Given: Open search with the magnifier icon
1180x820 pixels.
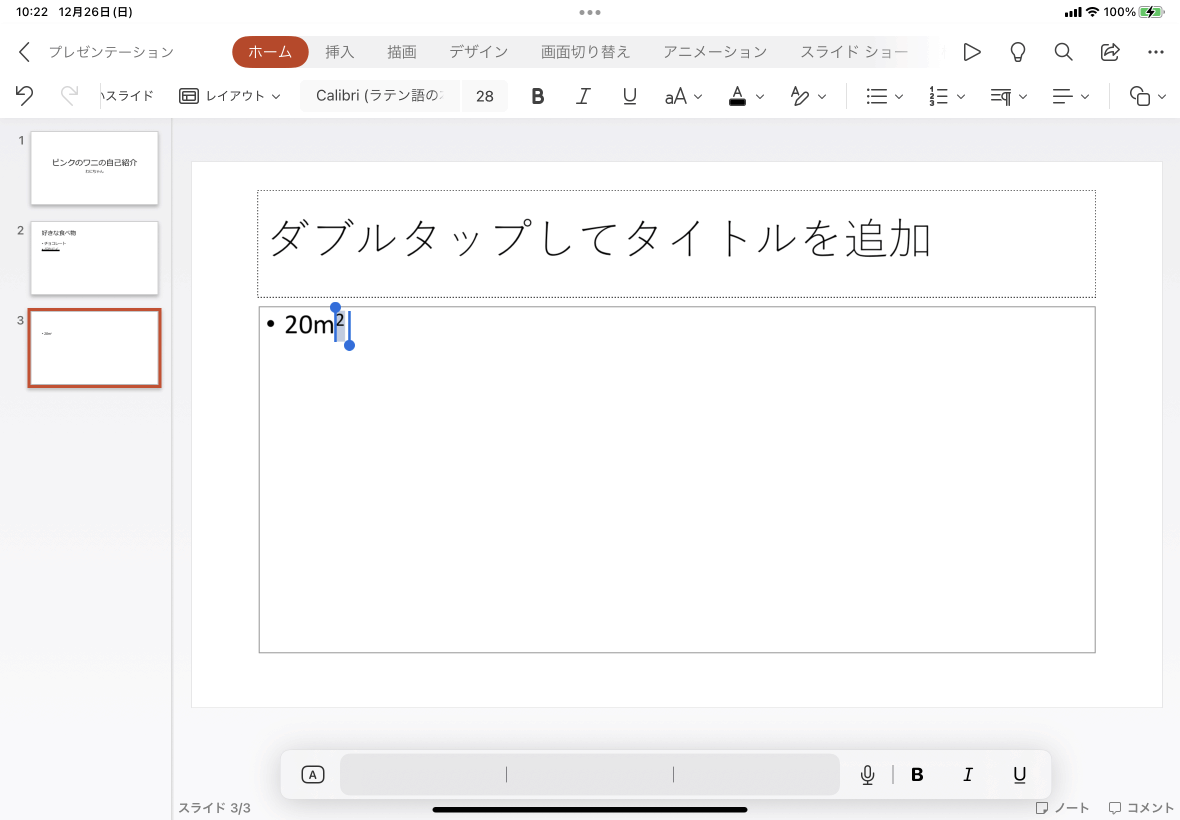Looking at the screenshot, I should pyautogui.click(x=1063, y=52).
